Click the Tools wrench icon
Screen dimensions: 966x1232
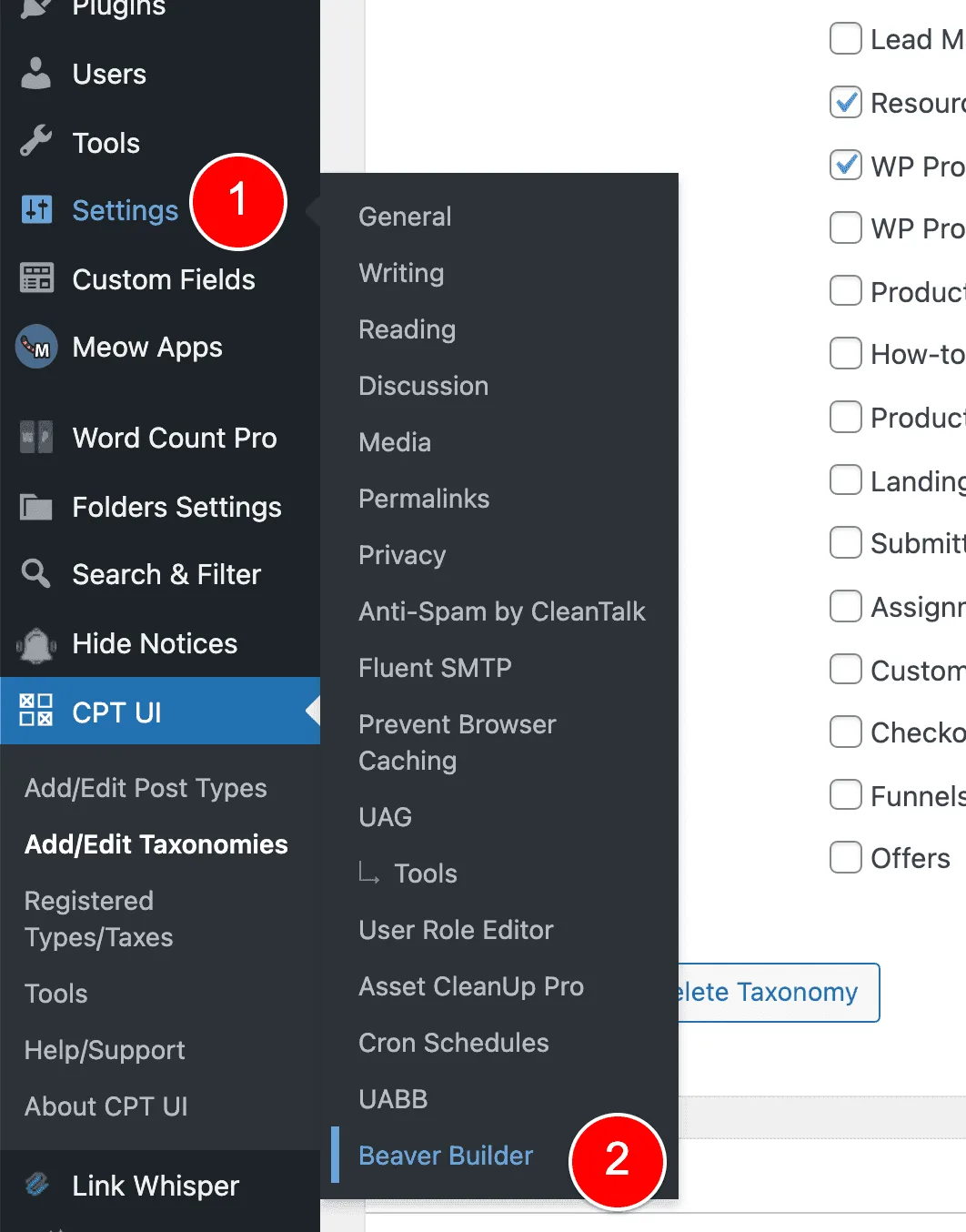click(36, 142)
